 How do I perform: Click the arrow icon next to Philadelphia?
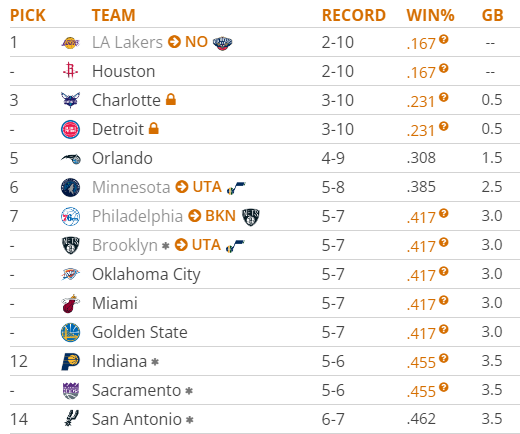(x=194, y=216)
